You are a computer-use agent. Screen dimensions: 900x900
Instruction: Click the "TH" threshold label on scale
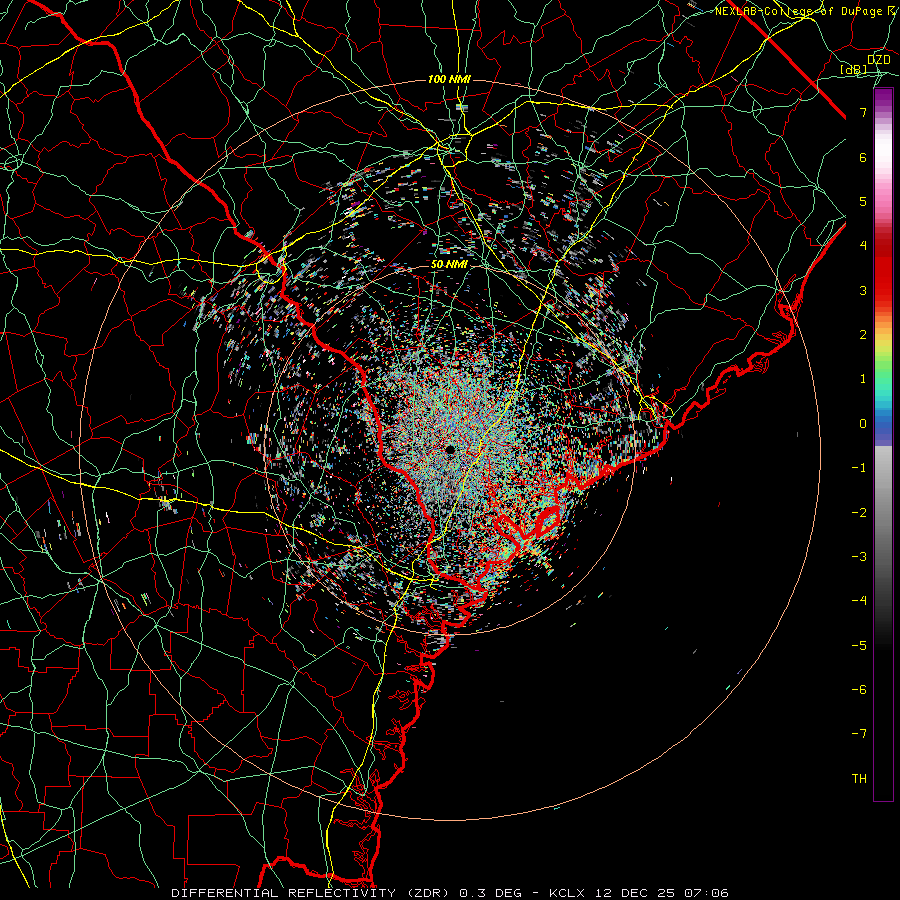pos(859,778)
